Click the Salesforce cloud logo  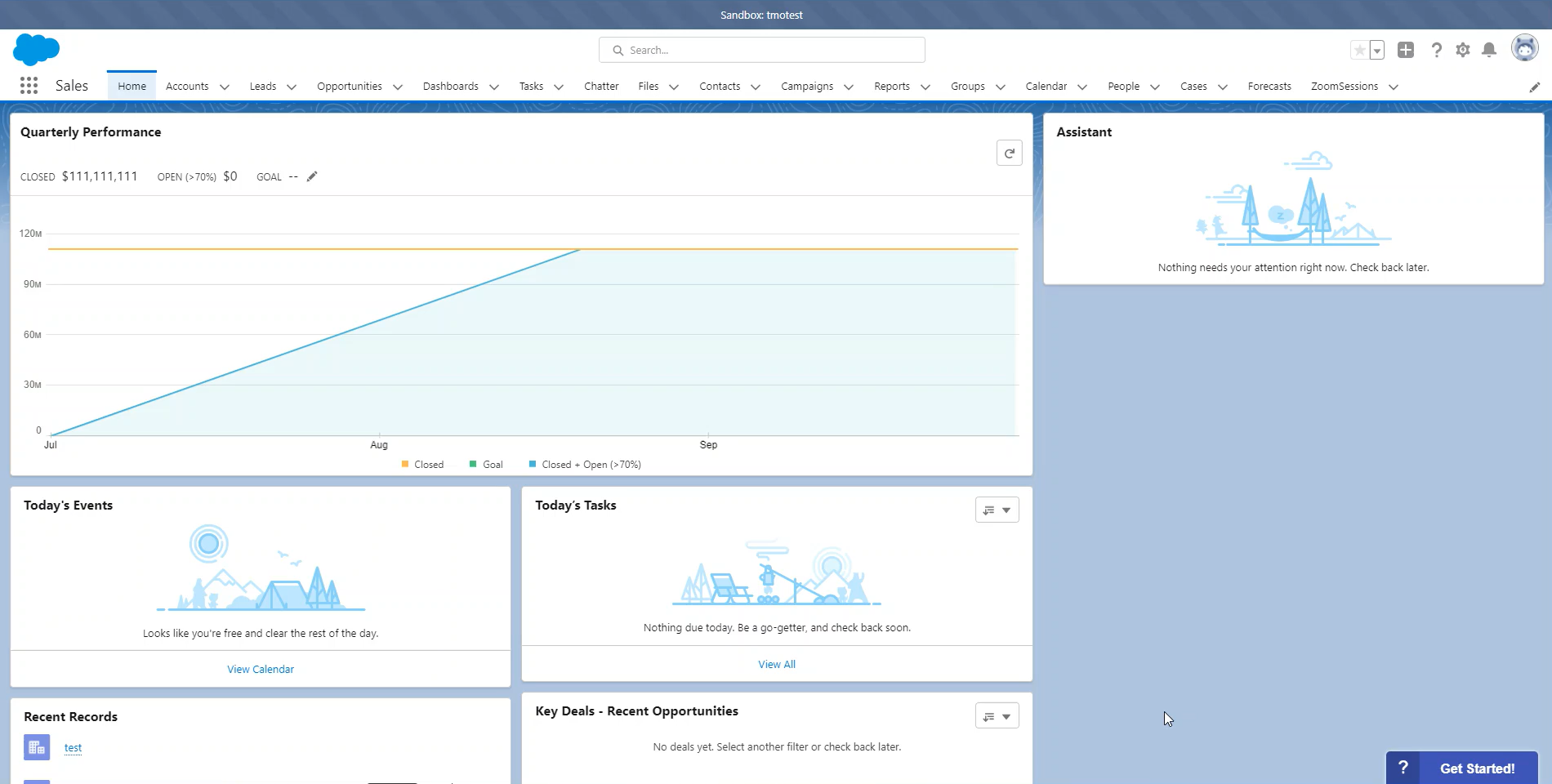36,50
